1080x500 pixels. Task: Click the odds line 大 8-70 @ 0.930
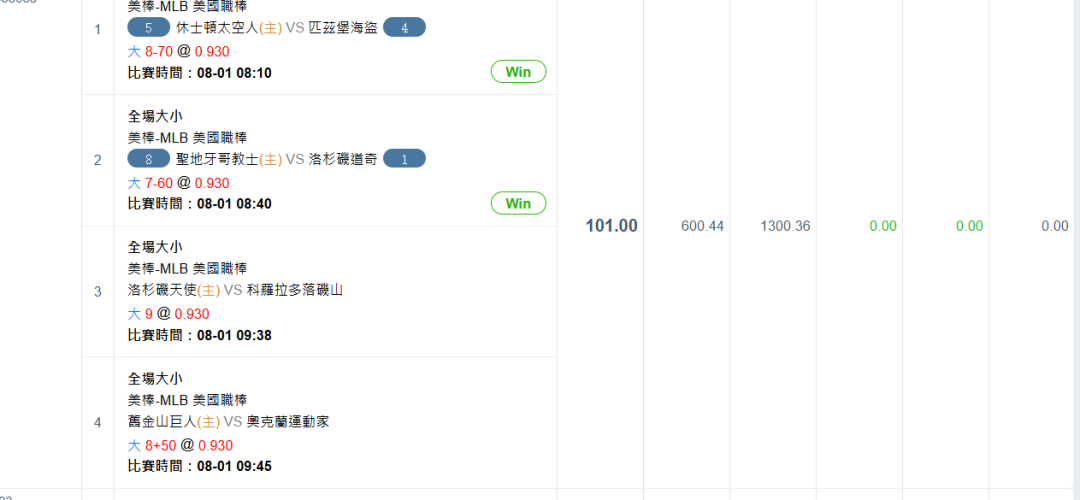tap(179, 52)
